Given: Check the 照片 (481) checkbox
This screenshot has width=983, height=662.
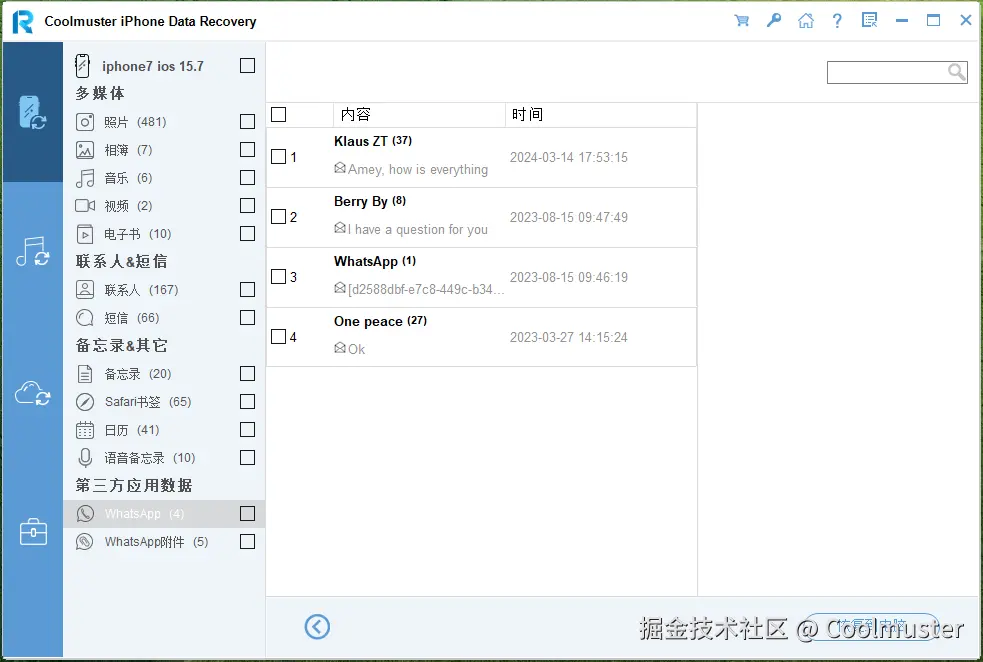Looking at the screenshot, I should pos(248,122).
